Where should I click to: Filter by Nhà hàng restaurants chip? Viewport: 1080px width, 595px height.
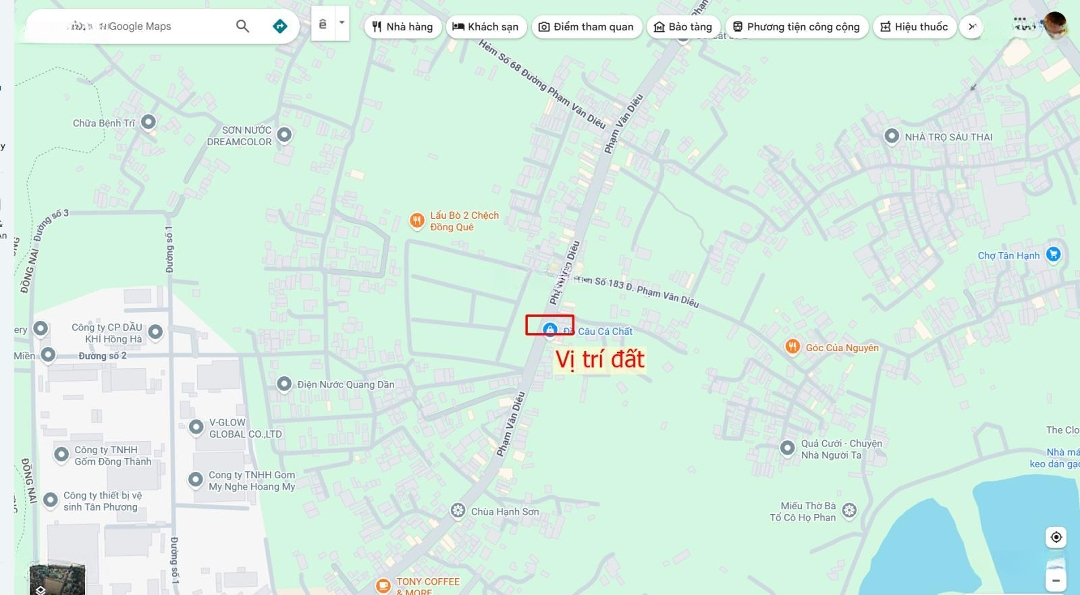(x=403, y=27)
